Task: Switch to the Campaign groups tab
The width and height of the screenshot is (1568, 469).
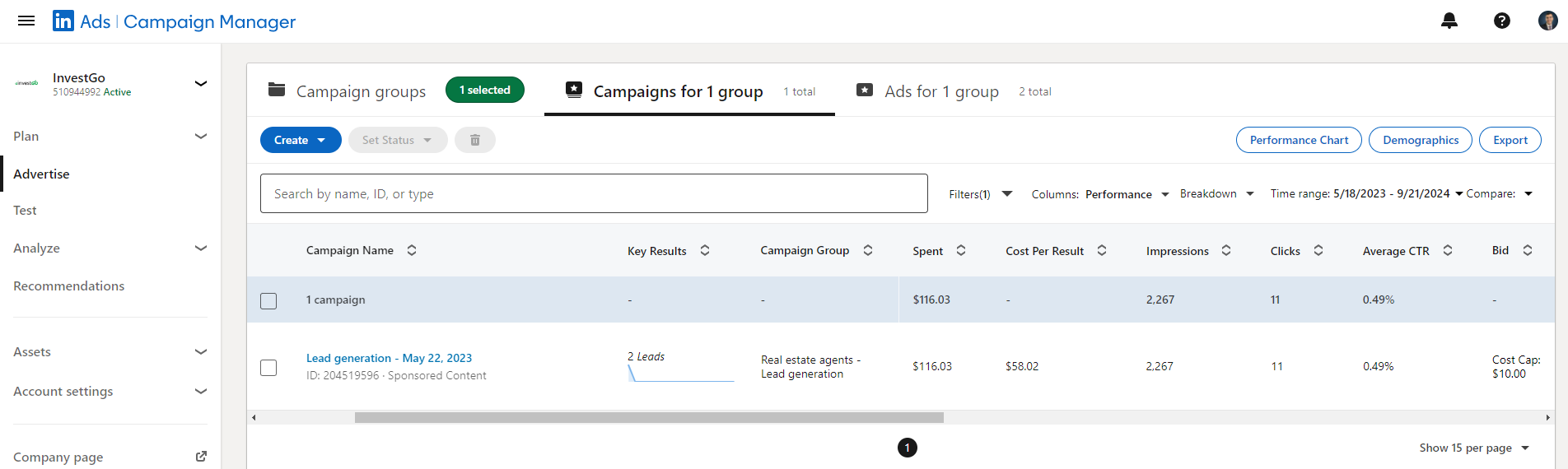Action: pos(361,91)
